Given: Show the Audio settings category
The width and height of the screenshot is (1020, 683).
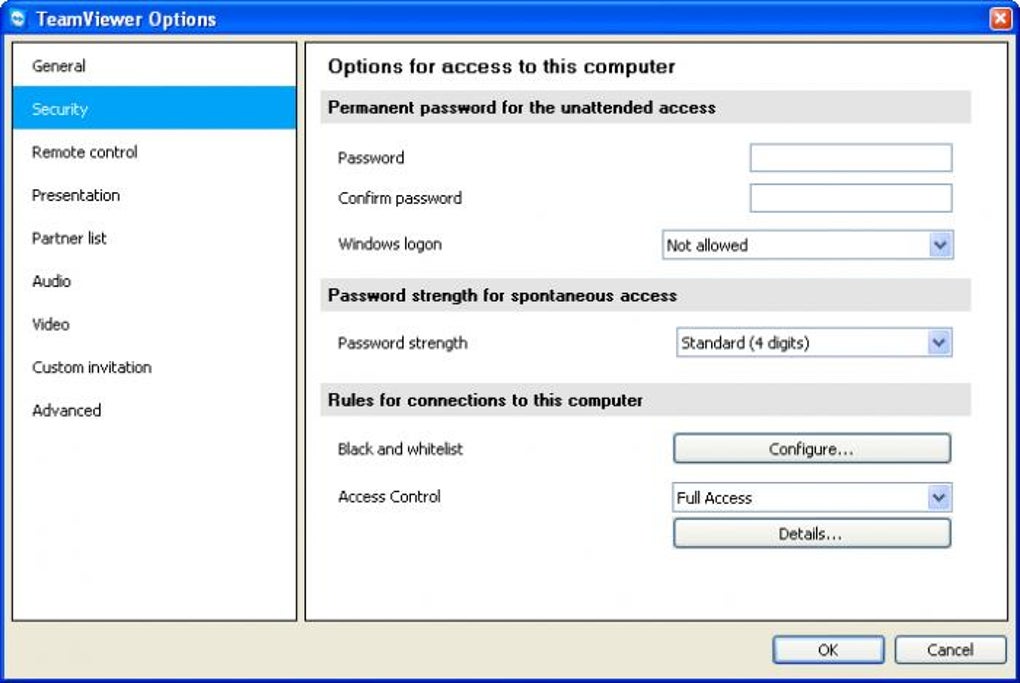Looking at the screenshot, I should click(51, 281).
